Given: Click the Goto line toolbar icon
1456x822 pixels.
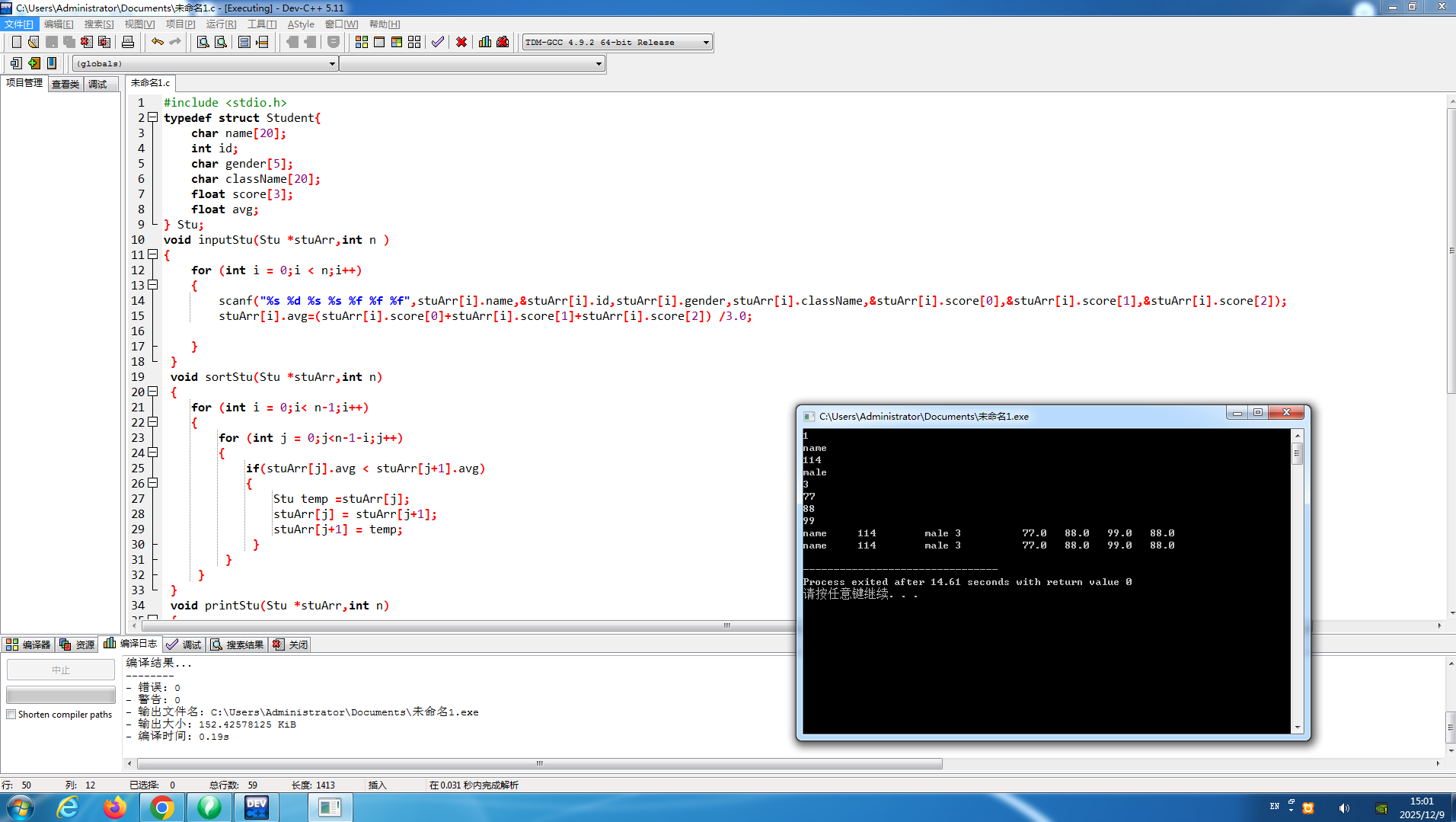Looking at the screenshot, I should [262, 42].
